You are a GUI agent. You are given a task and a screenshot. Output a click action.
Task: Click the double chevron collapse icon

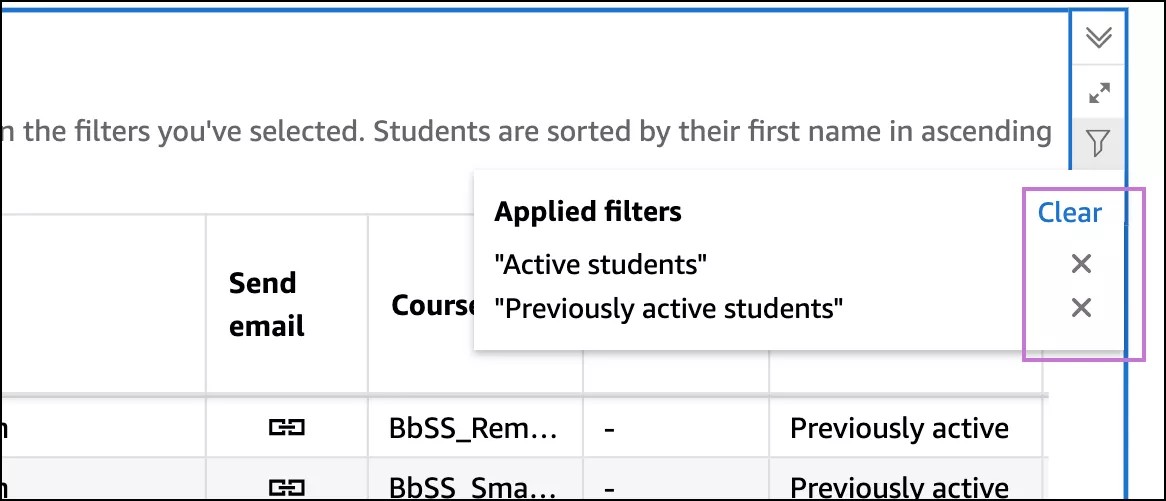[1098, 38]
